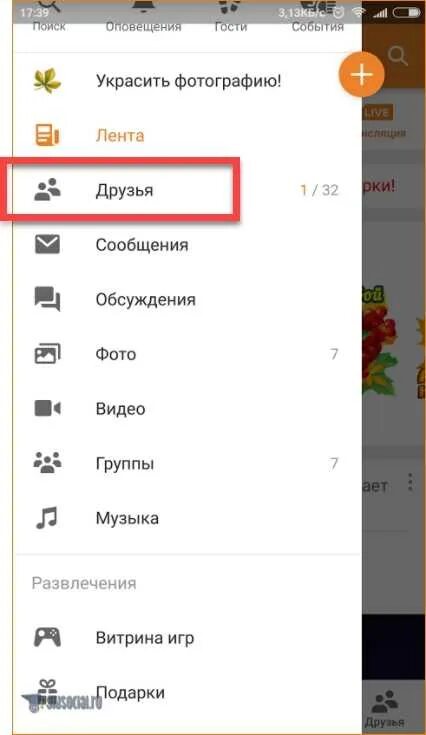Open the События tab

tap(317, 19)
